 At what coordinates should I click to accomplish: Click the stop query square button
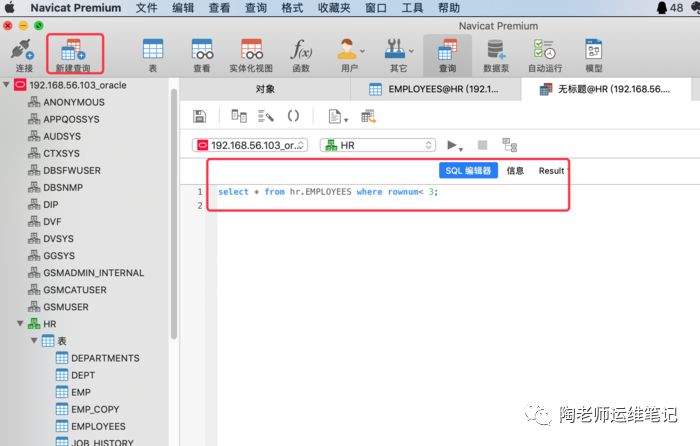tap(482, 145)
